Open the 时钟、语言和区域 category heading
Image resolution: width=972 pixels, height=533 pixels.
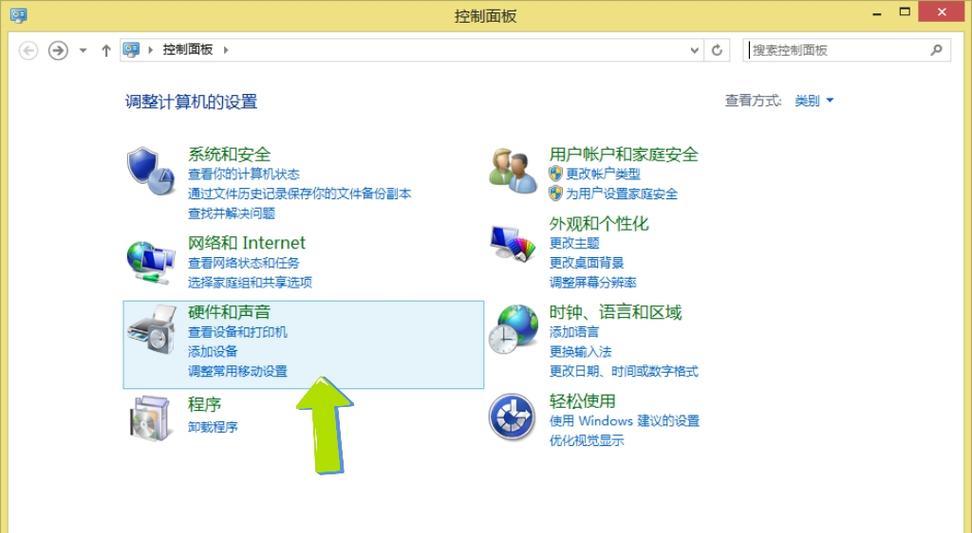pyautogui.click(x=616, y=312)
